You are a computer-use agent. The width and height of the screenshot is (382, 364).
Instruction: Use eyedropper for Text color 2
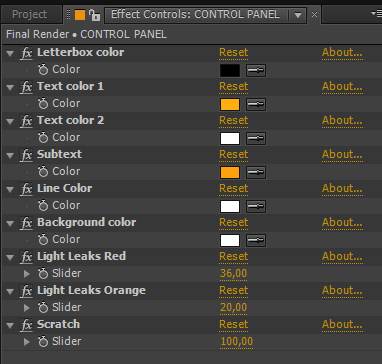click(x=256, y=139)
